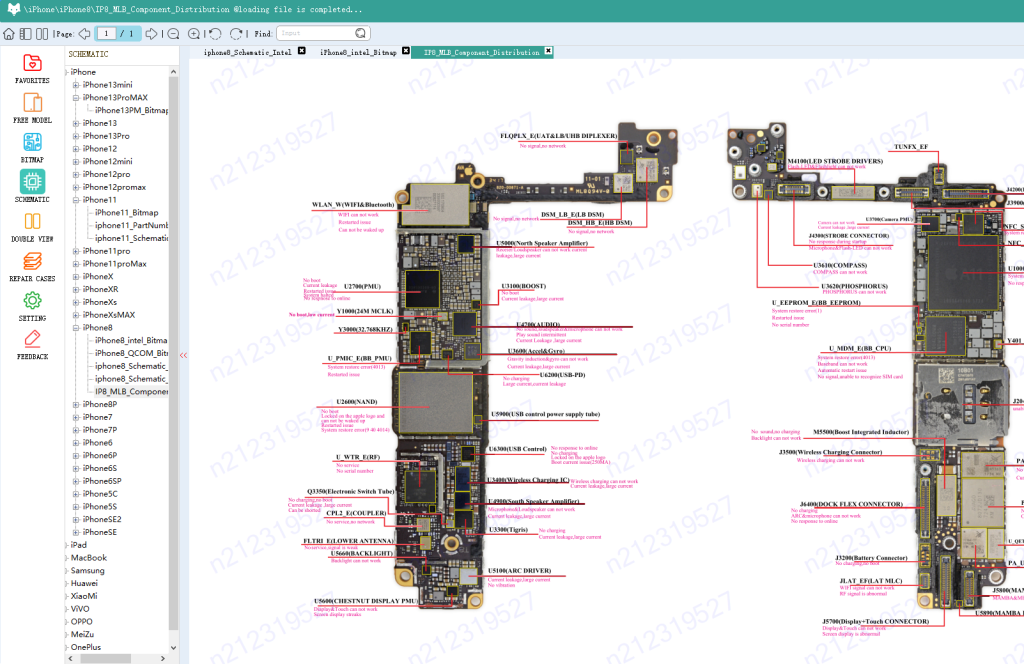This screenshot has width=1024, height=664.
Task: Click the search icon in Find box
Action: tap(360, 33)
